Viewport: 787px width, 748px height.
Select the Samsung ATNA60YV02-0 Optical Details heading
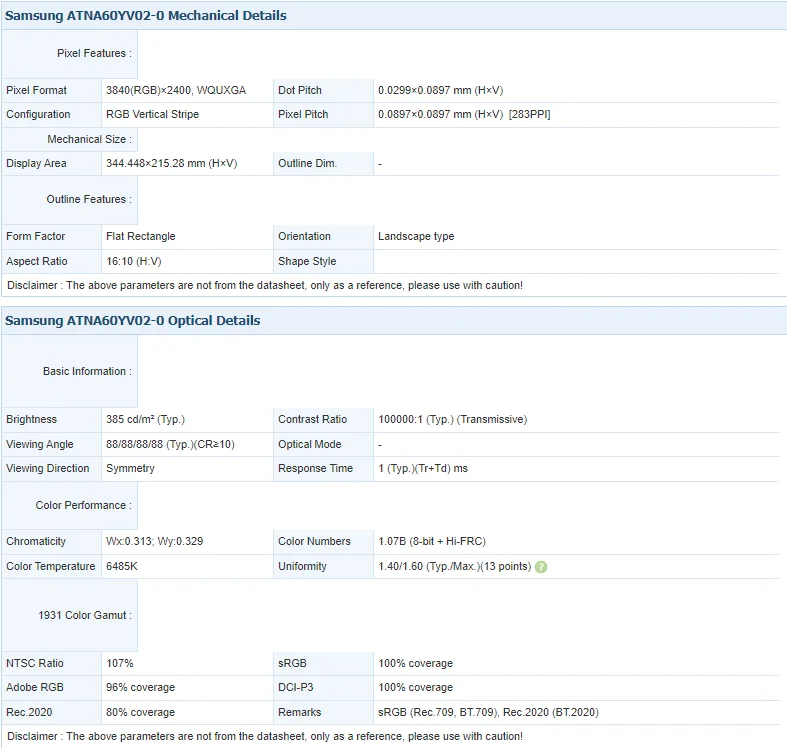[x=133, y=321]
